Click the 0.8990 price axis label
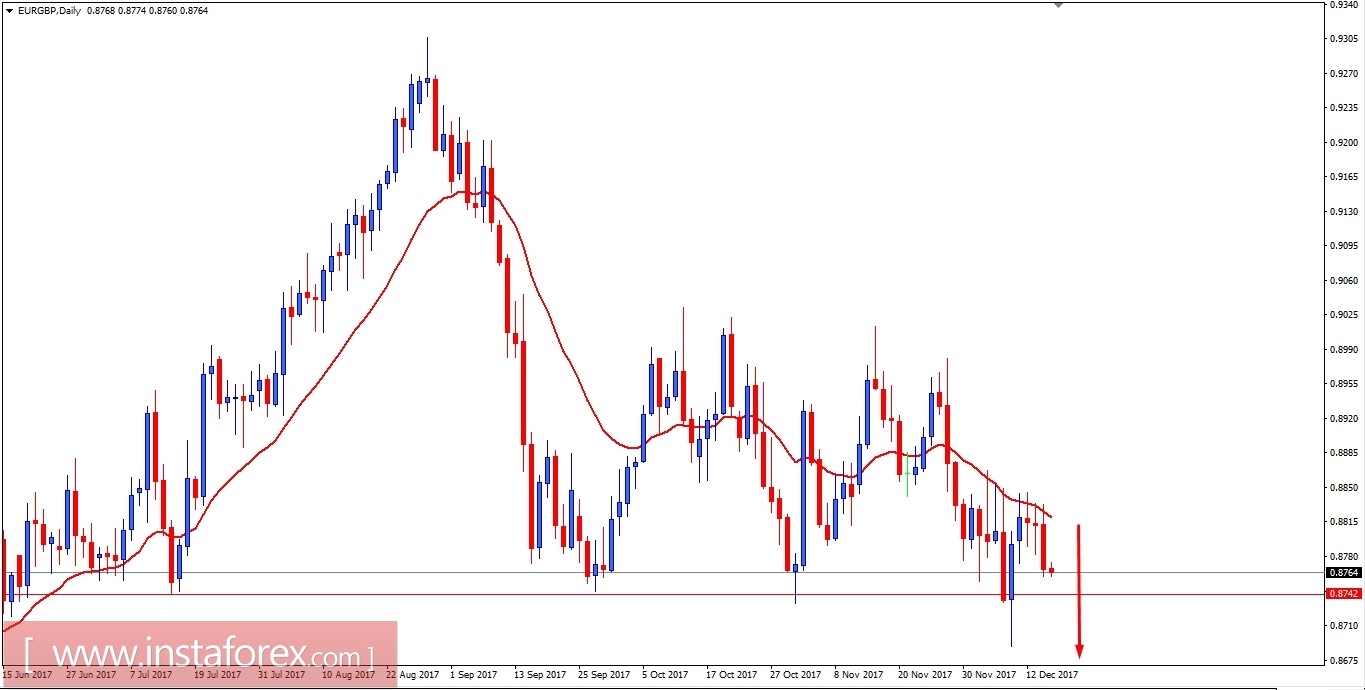The width and height of the screenshot is (1365, 690). point(1344,350)
